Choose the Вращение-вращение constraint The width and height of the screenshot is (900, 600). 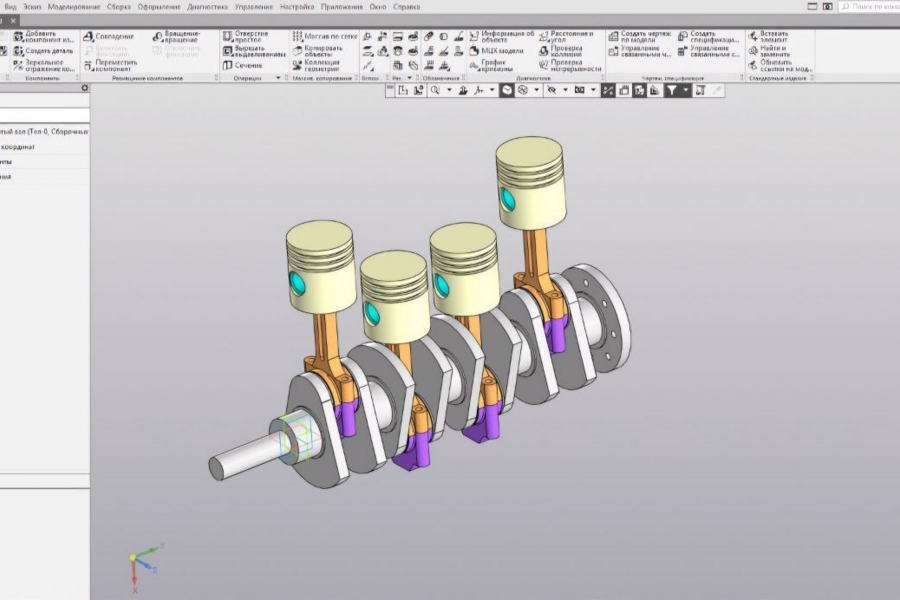pyautogui.click(x=177, y=37)
